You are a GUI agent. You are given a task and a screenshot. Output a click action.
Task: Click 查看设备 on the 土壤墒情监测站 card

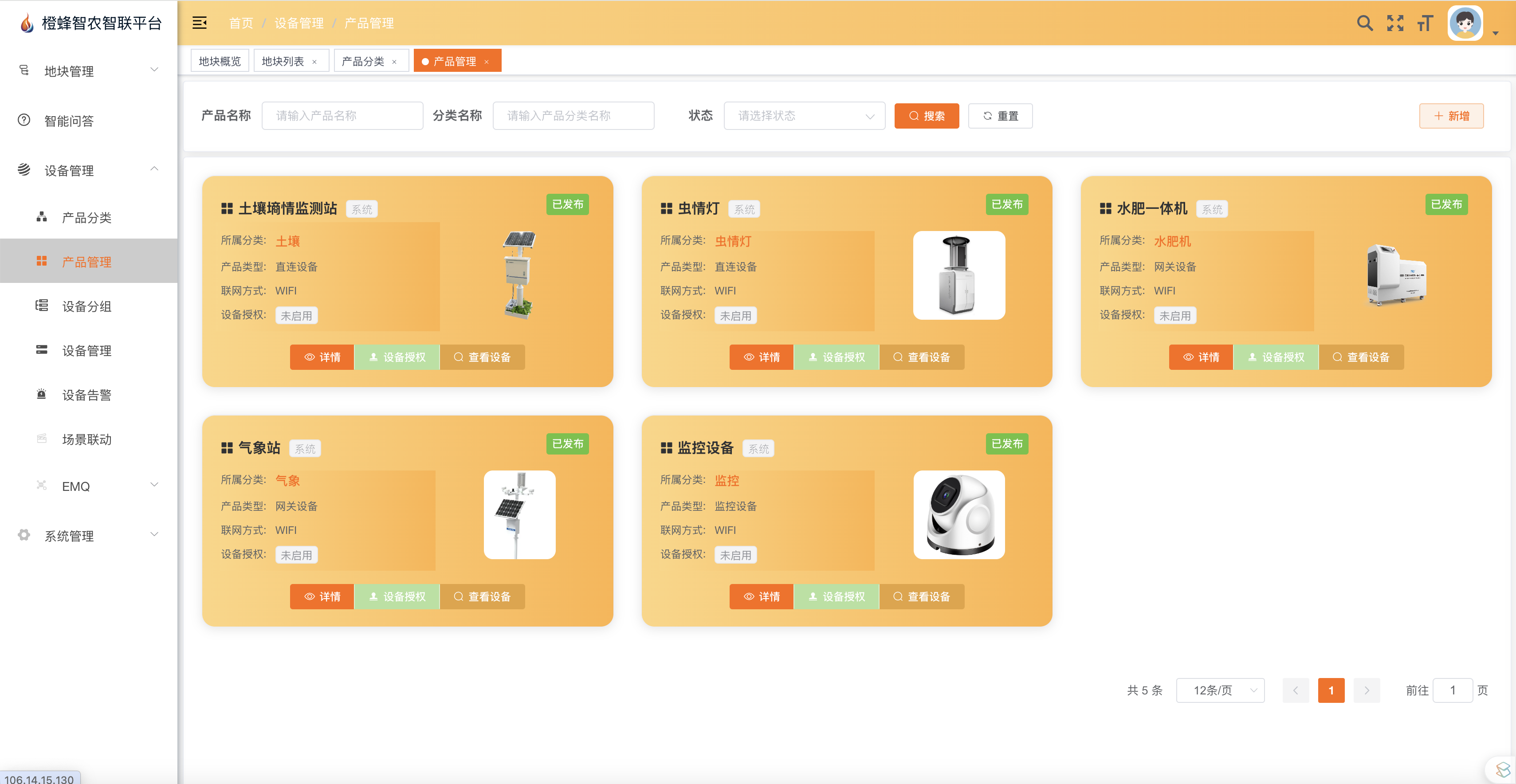(x=483, y=357)
